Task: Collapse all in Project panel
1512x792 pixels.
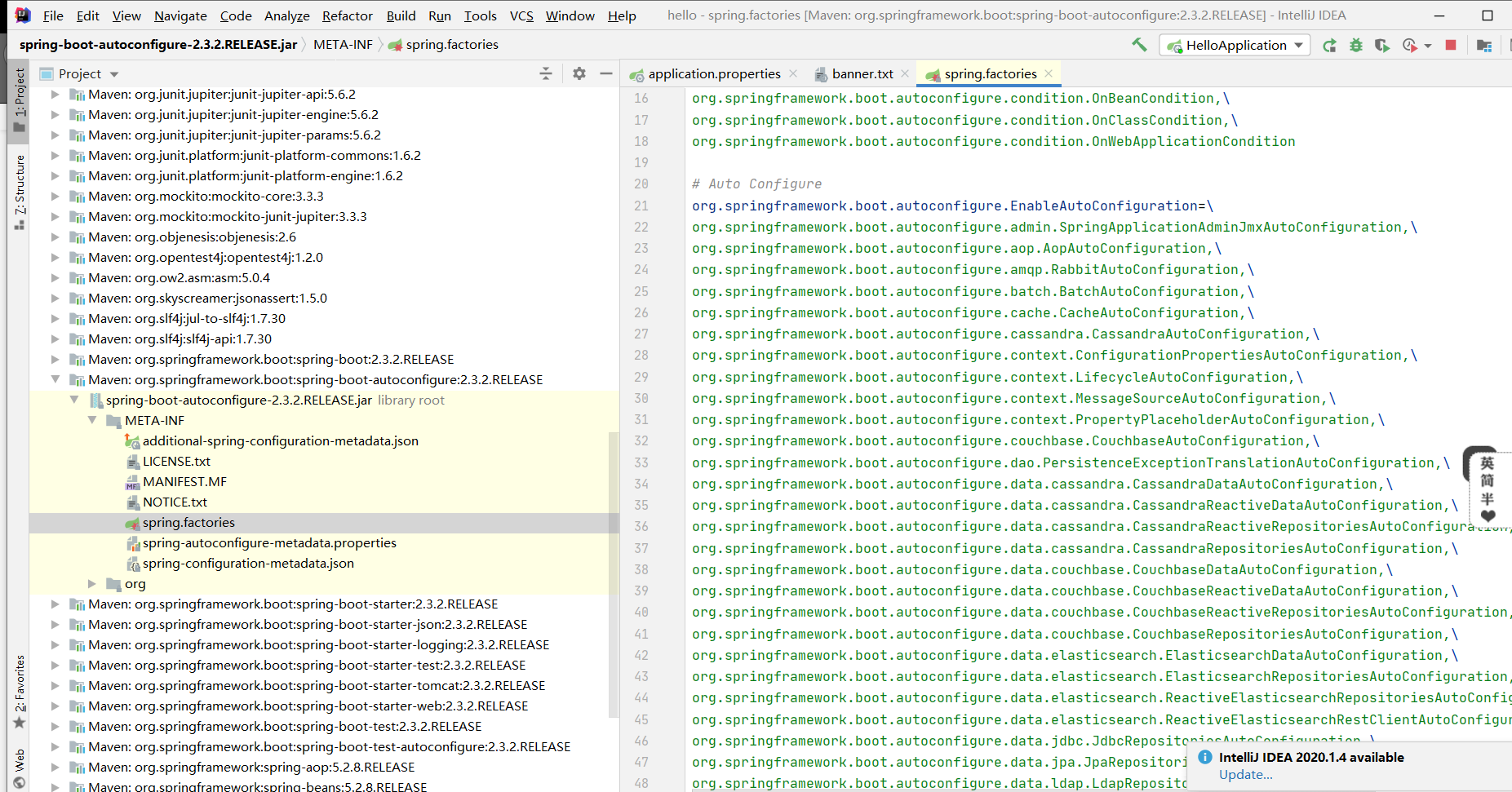Action: [546, 73]
